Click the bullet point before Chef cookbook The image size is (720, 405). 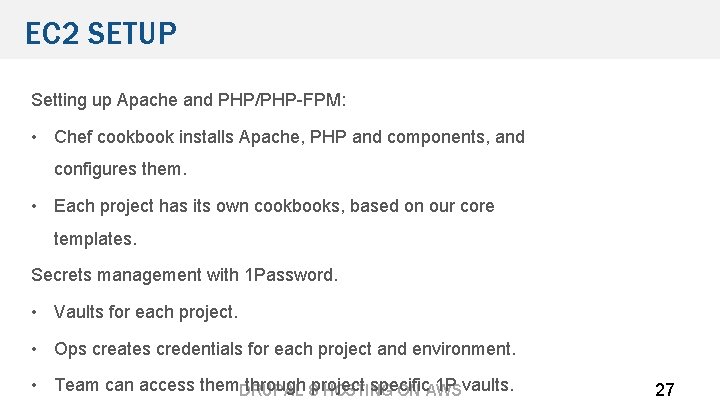35,137
